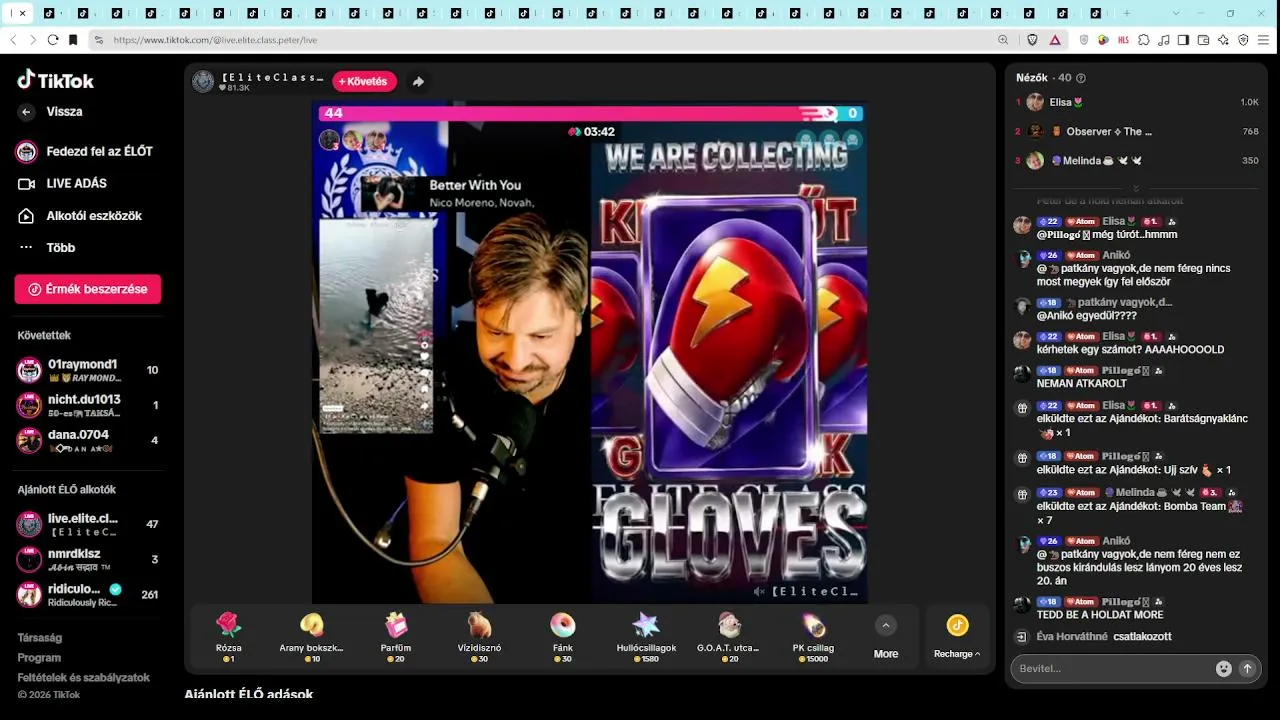Image resolution: width=1280 pixels, height=720 pixels.
Task: Click the music note media control icon
Action: [1164, 40]
